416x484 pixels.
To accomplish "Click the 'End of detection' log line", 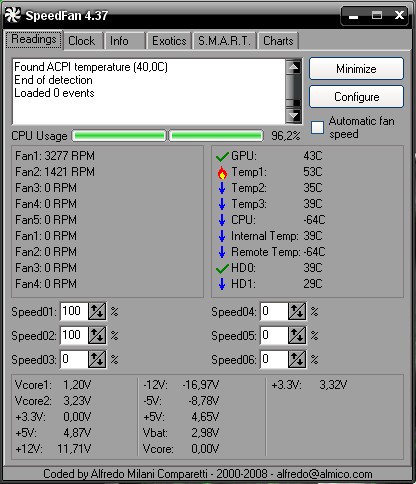I will (x=53, y=80).
